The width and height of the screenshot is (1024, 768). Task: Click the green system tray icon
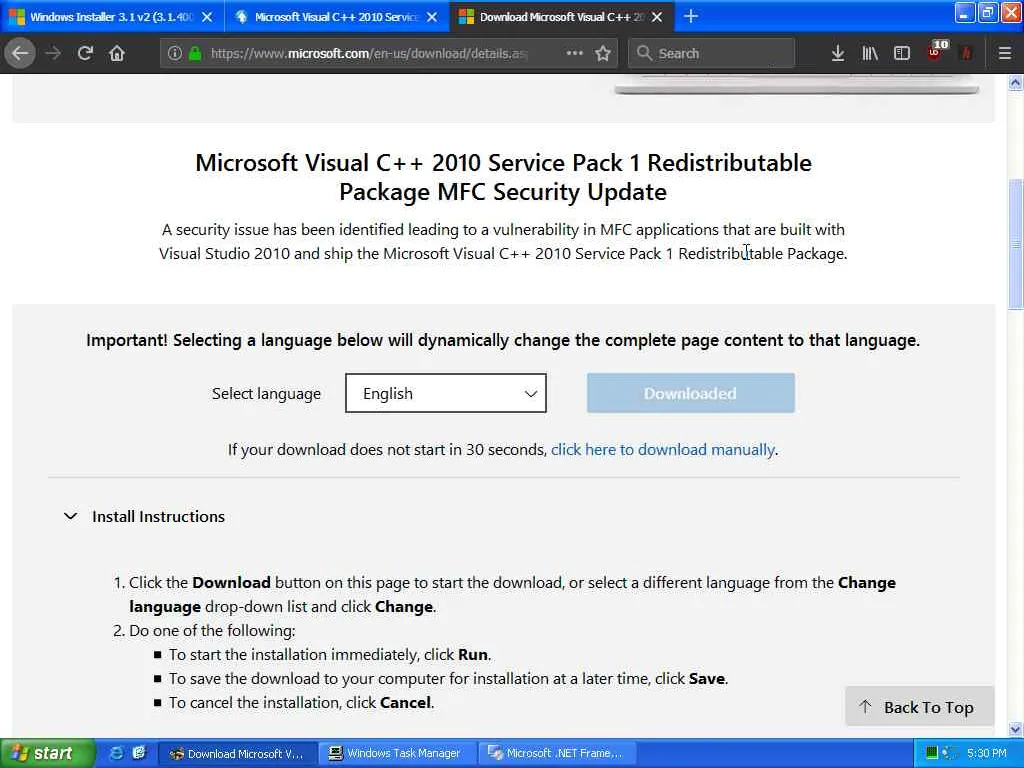pyautogui.click(x=932, y=753)
